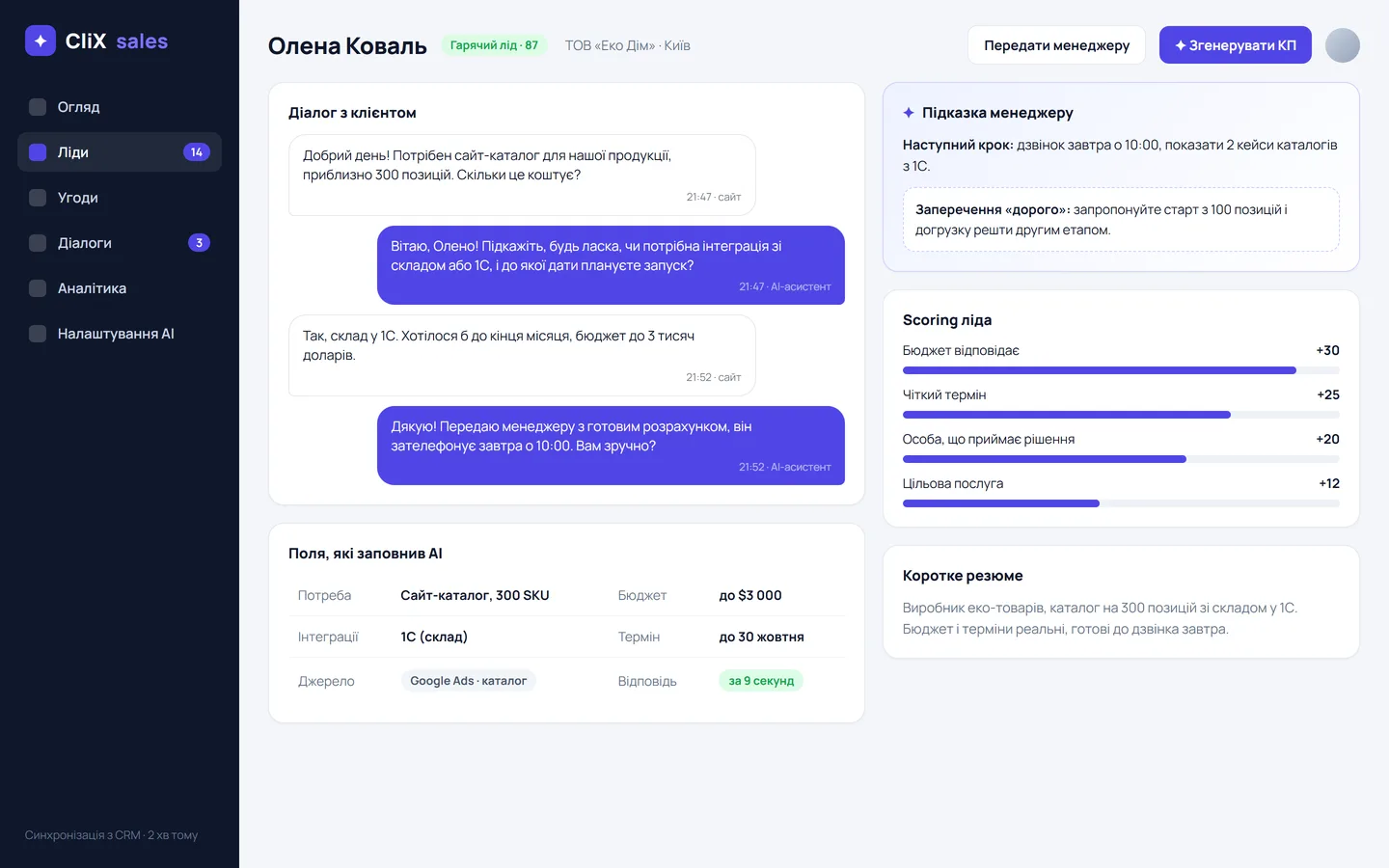Click the integration value 1С (склад)
The width and height of the screenshot is (1389, 868).
tap(434, 637)
